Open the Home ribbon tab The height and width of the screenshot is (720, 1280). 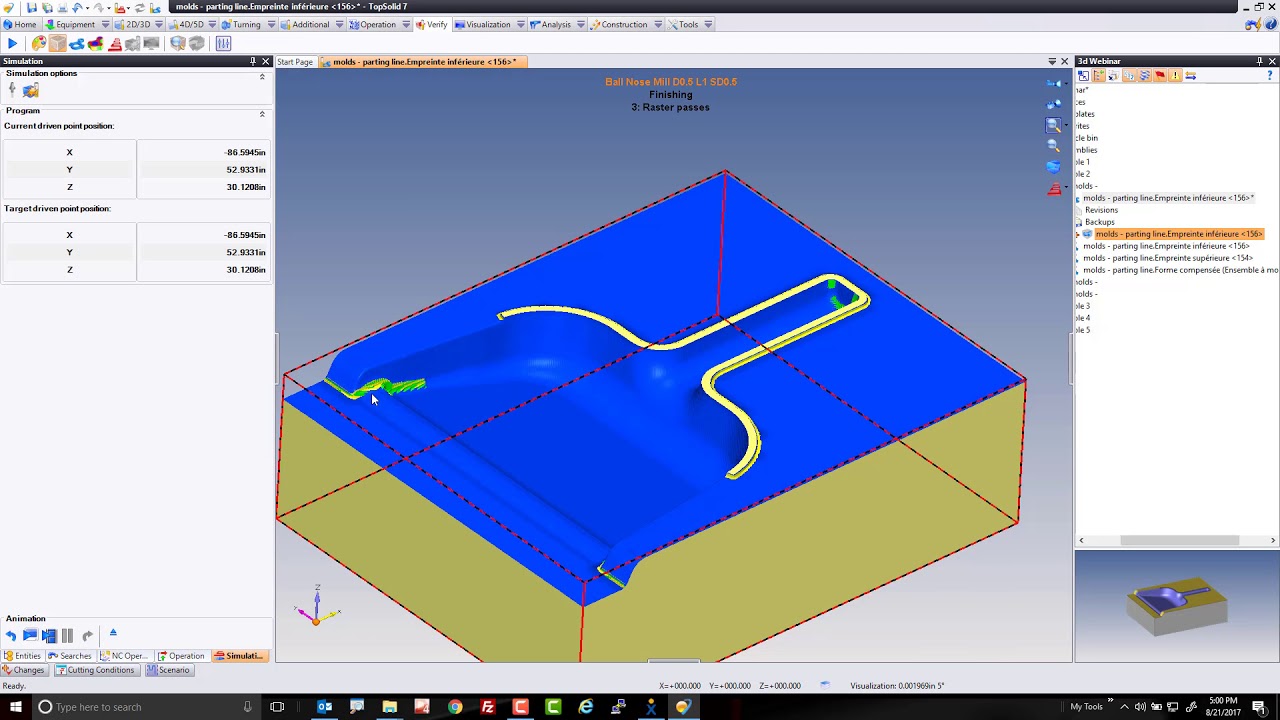tap(20, 24)
